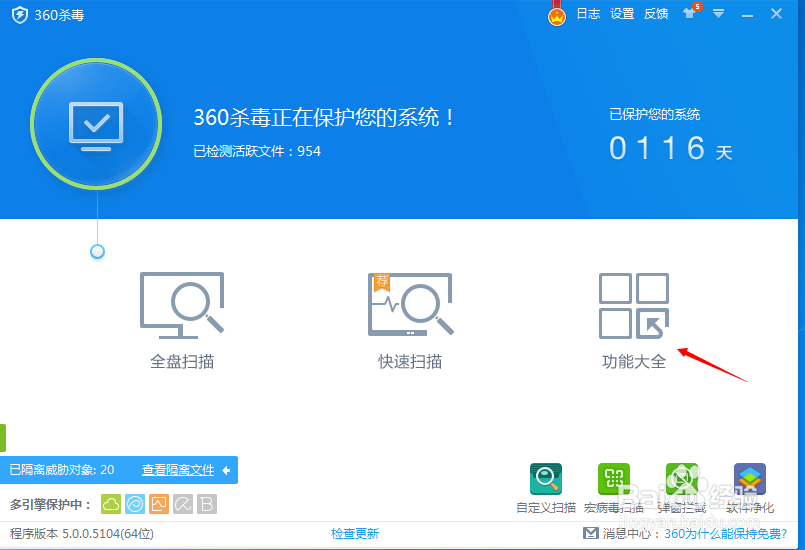
Task: Open the 日志 log menu
Action: pyautogui.click(x=588, y=14)
